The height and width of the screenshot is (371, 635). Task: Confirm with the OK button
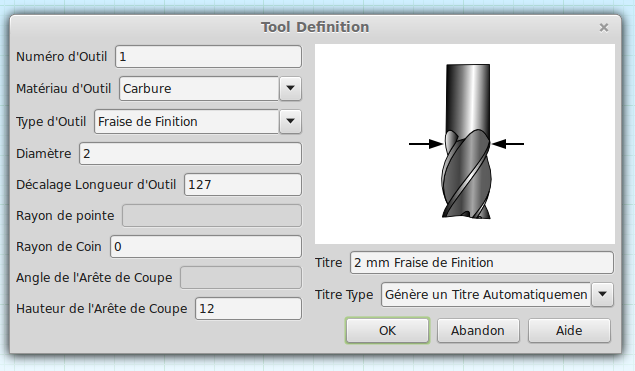pos(388,330)
